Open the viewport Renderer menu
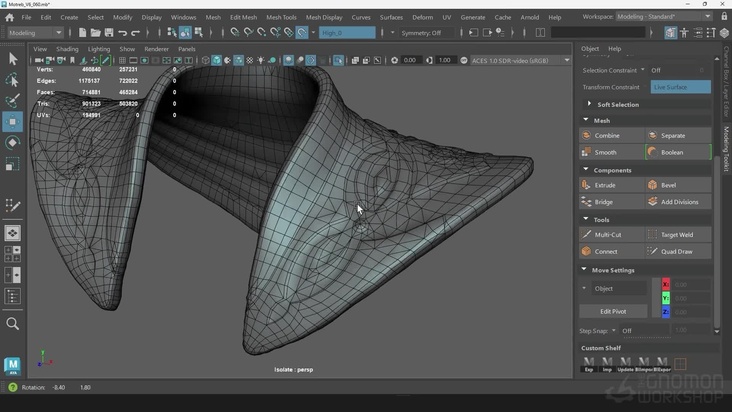The width and height of the screenshot is (732, 412). (x=156, y=49)
